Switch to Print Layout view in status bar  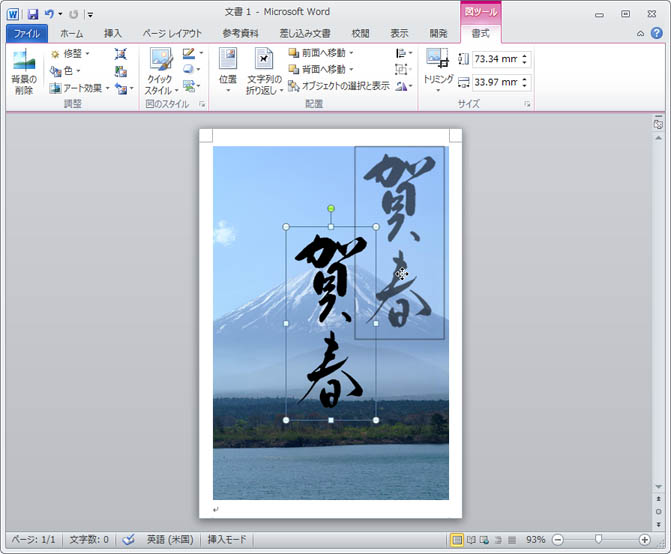point(457,540)
